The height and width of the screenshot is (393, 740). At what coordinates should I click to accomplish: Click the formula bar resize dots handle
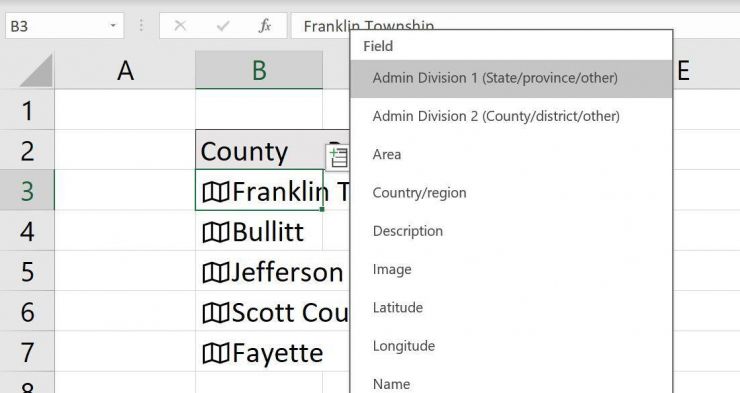click(x=141, y=25)
